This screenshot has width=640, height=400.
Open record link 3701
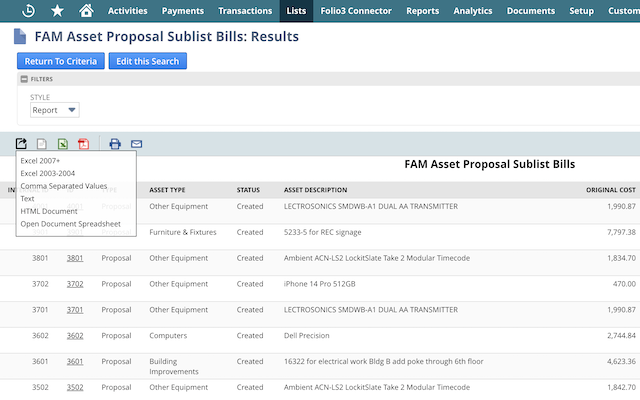[x=75, y=310]
